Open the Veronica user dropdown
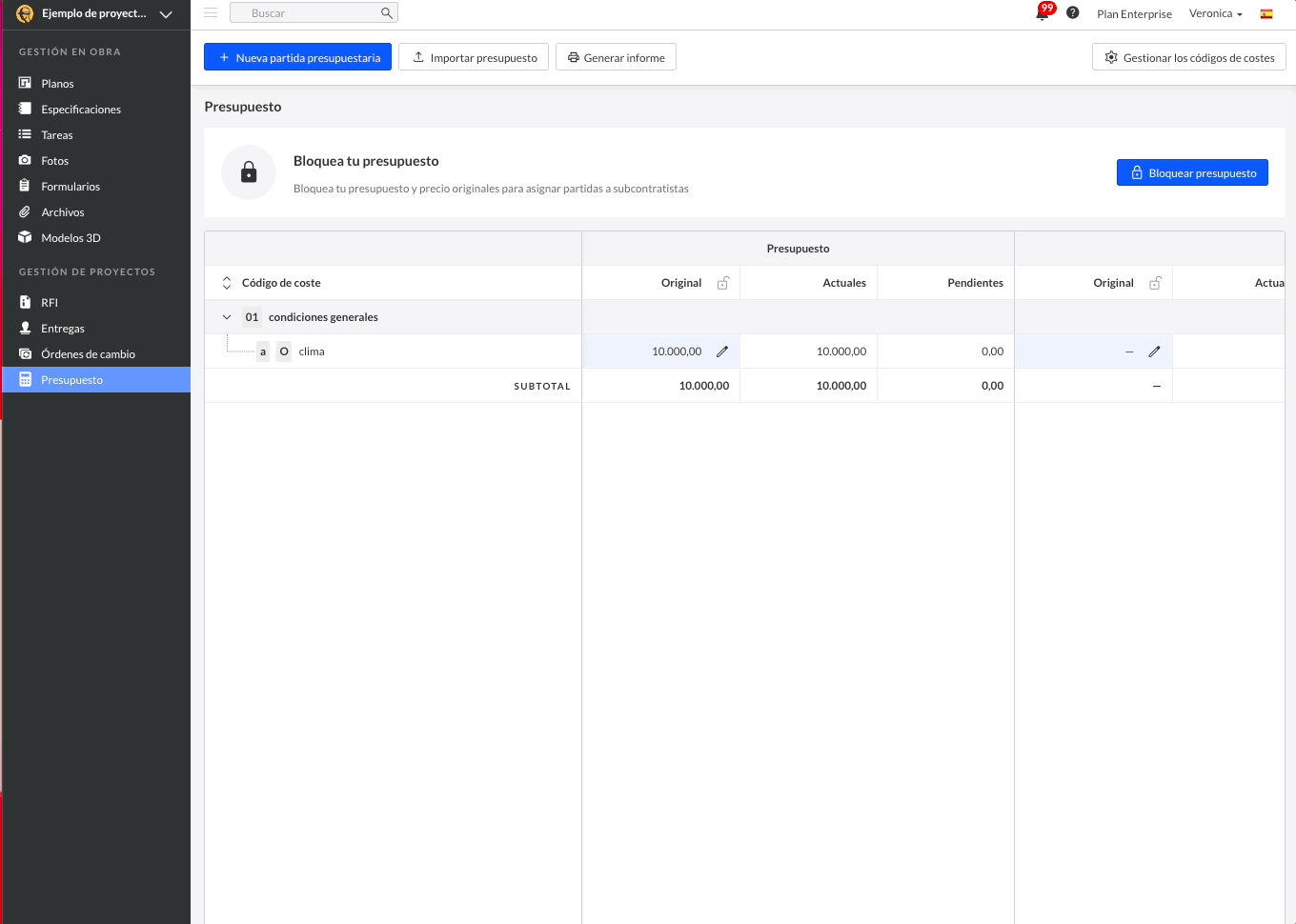This screenshot has width=1296, height=924. (x=1216, y=13)
